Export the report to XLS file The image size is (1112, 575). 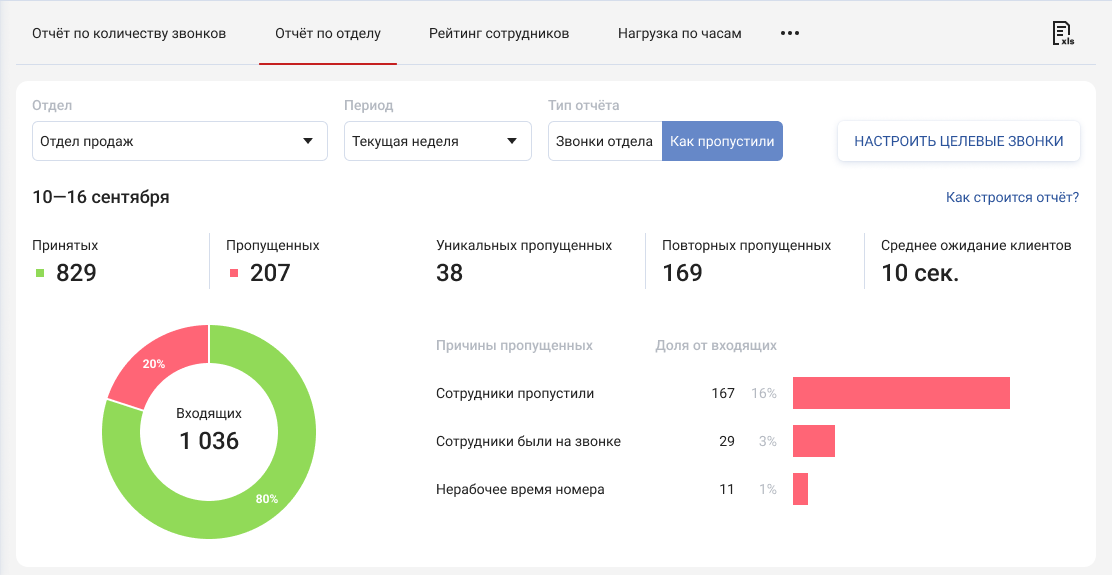pos(1063,33)
